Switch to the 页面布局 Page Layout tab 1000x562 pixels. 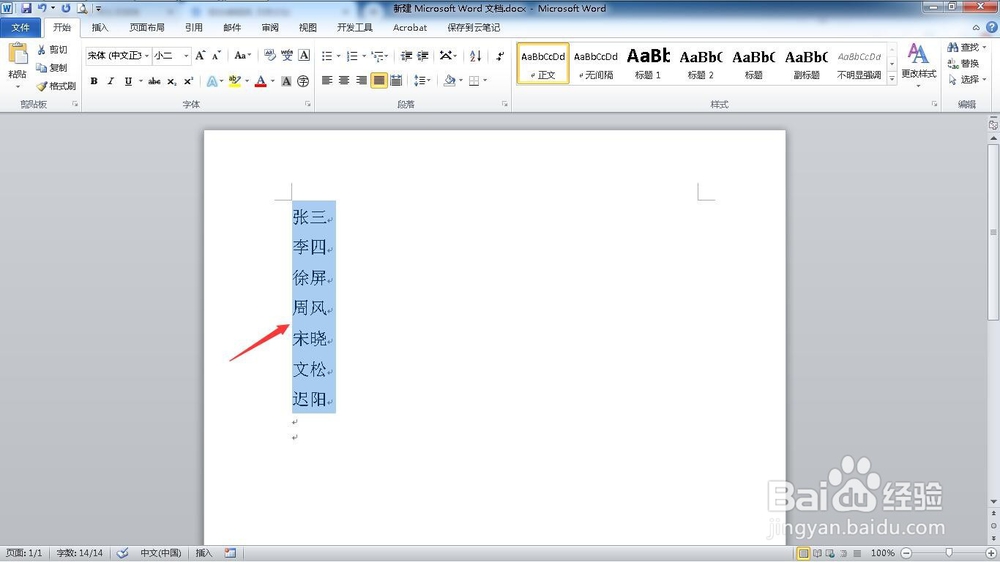pos(147,27)
